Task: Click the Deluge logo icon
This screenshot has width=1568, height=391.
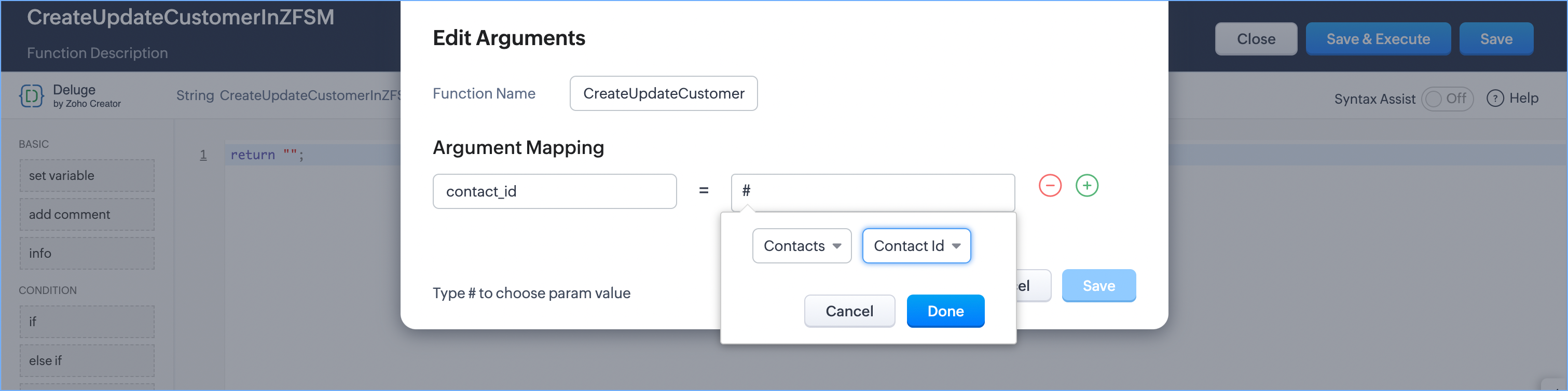Action: (32, 96)
